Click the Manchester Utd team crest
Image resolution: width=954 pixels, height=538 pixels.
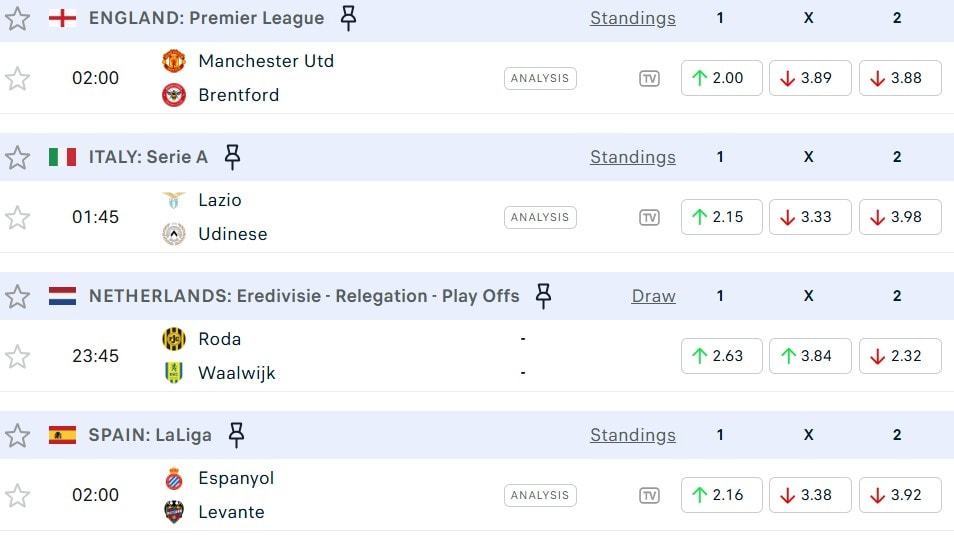(174, 61)
